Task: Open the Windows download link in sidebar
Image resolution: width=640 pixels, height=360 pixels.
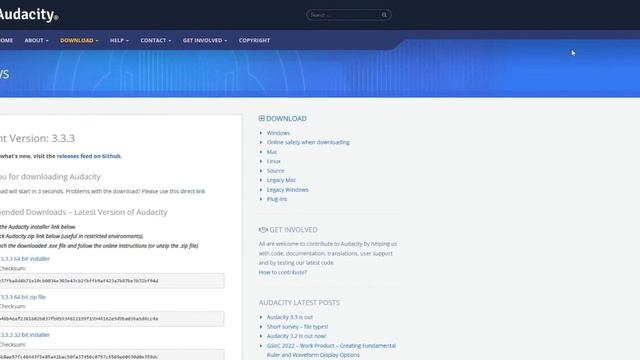Action: [278, 133]
